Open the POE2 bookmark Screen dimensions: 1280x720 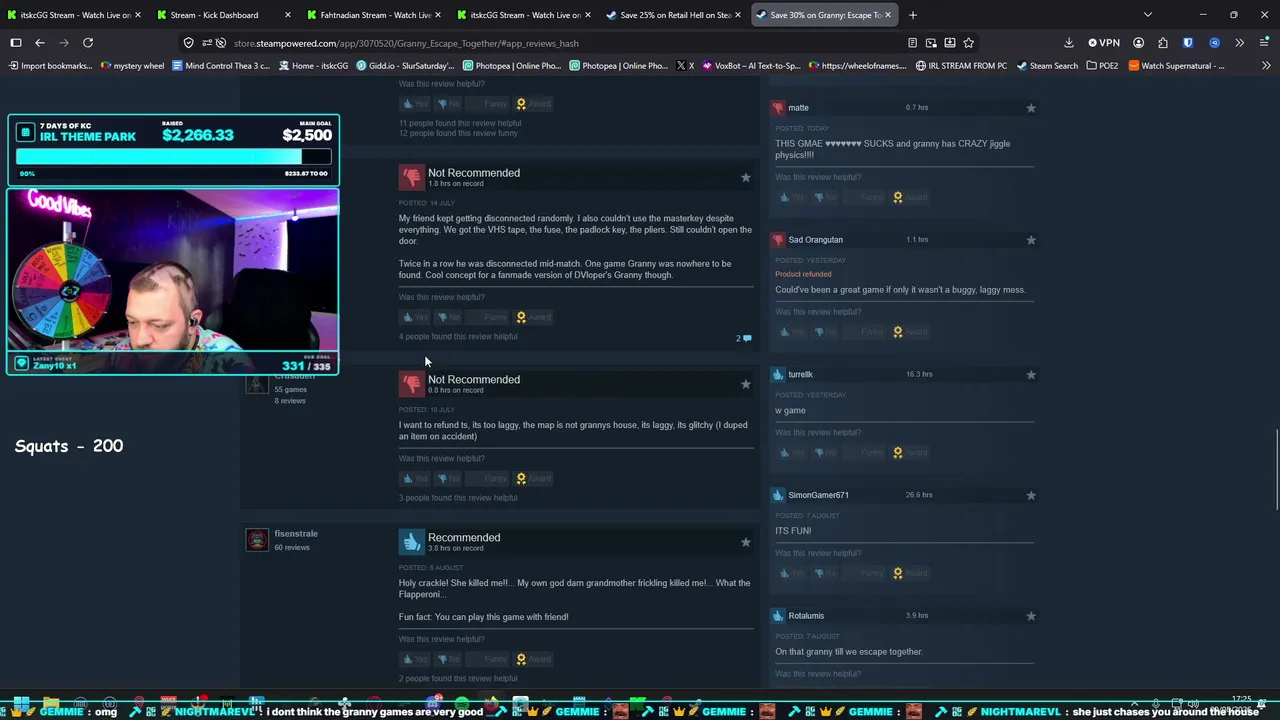point(1102,66)
